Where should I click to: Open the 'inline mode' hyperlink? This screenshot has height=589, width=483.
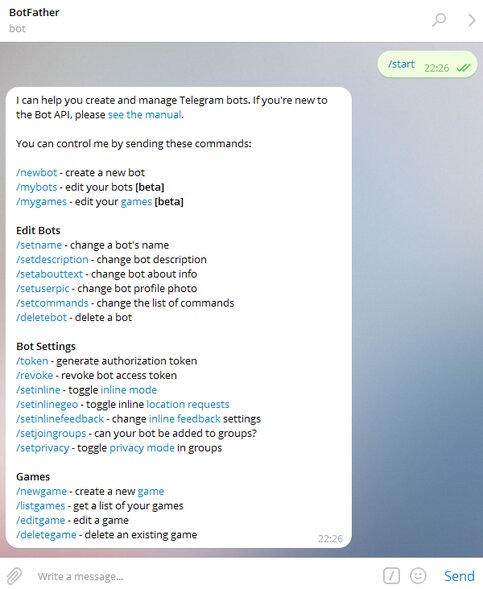129,390
